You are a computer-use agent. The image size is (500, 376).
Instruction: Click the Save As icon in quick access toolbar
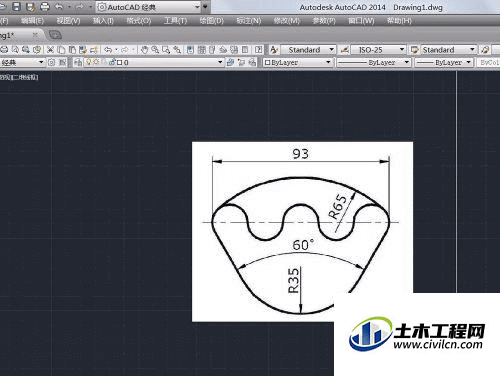pos(30,6)
